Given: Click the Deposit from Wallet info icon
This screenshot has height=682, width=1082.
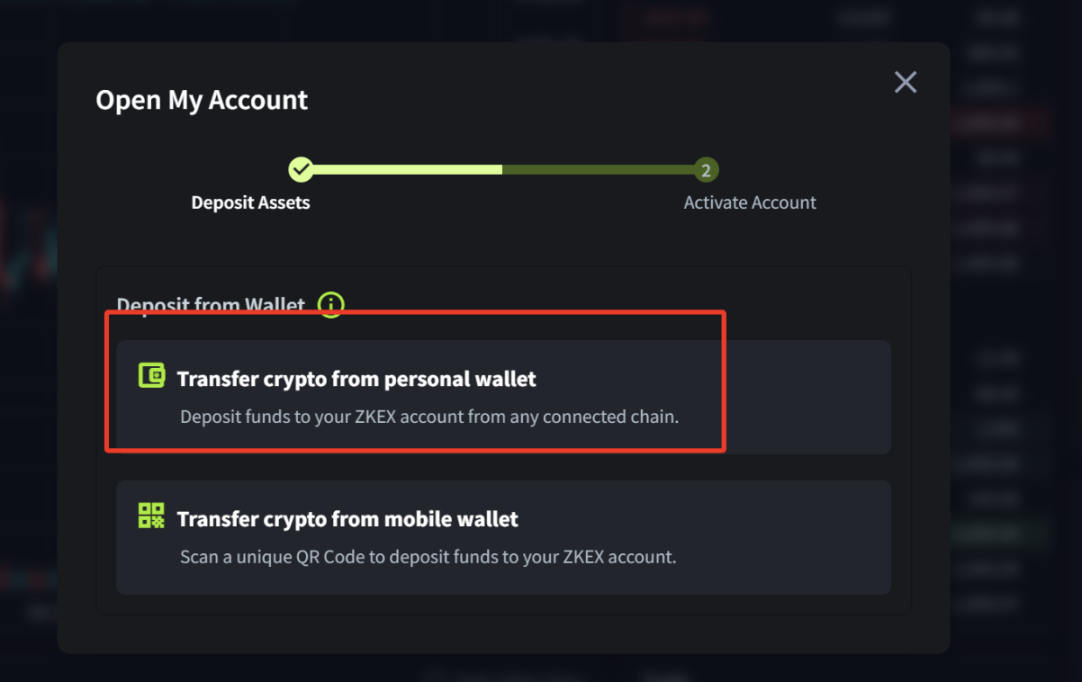Looking at the screenshot, I should pos(331,304).
